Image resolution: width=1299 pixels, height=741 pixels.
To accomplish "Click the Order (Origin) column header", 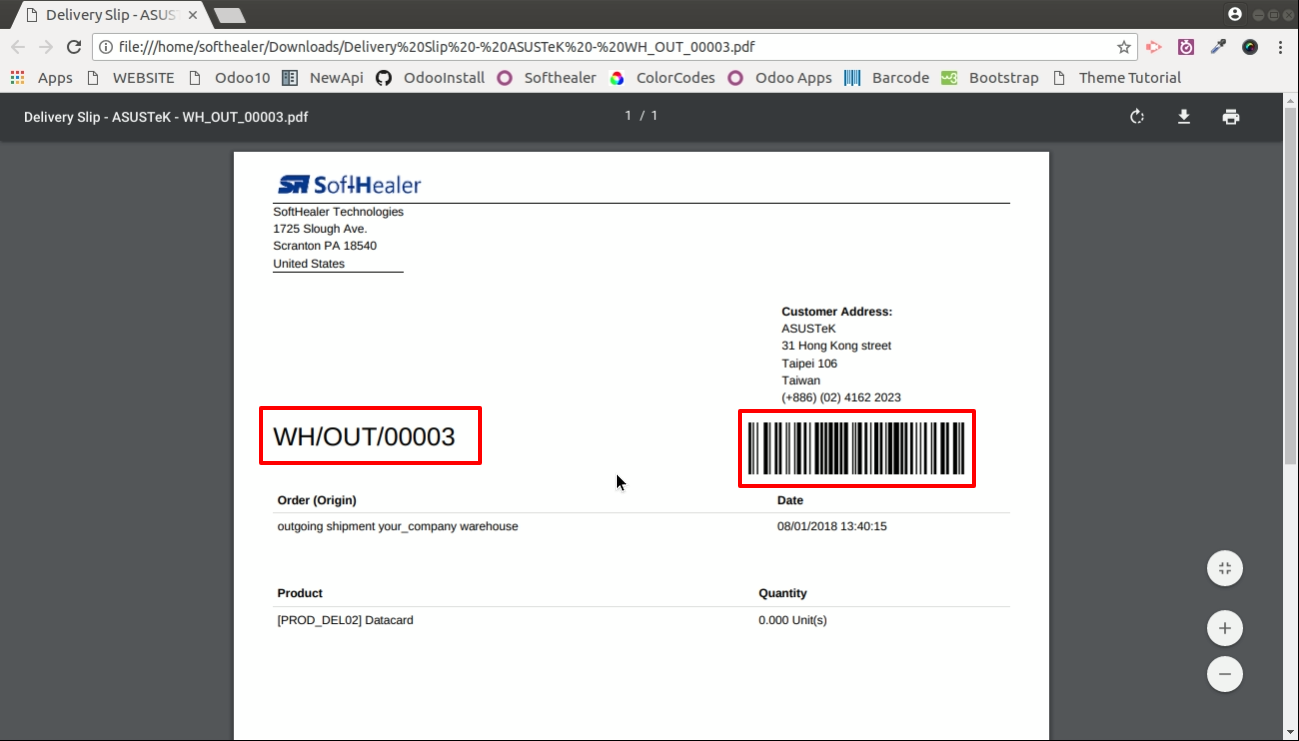I will point(317,500).
